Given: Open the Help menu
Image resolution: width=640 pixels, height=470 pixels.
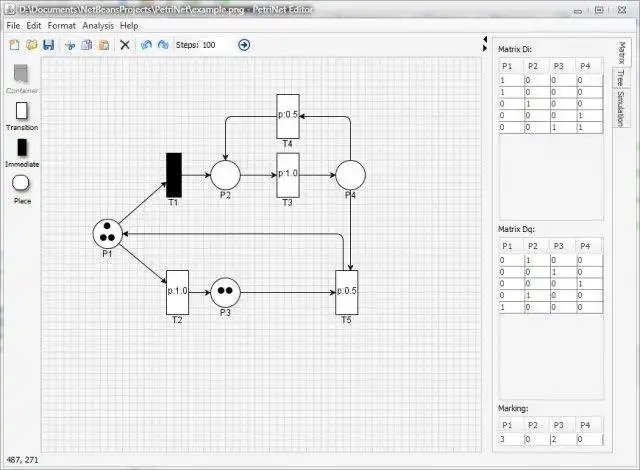Looking at the screenshot, I should 129,26.
